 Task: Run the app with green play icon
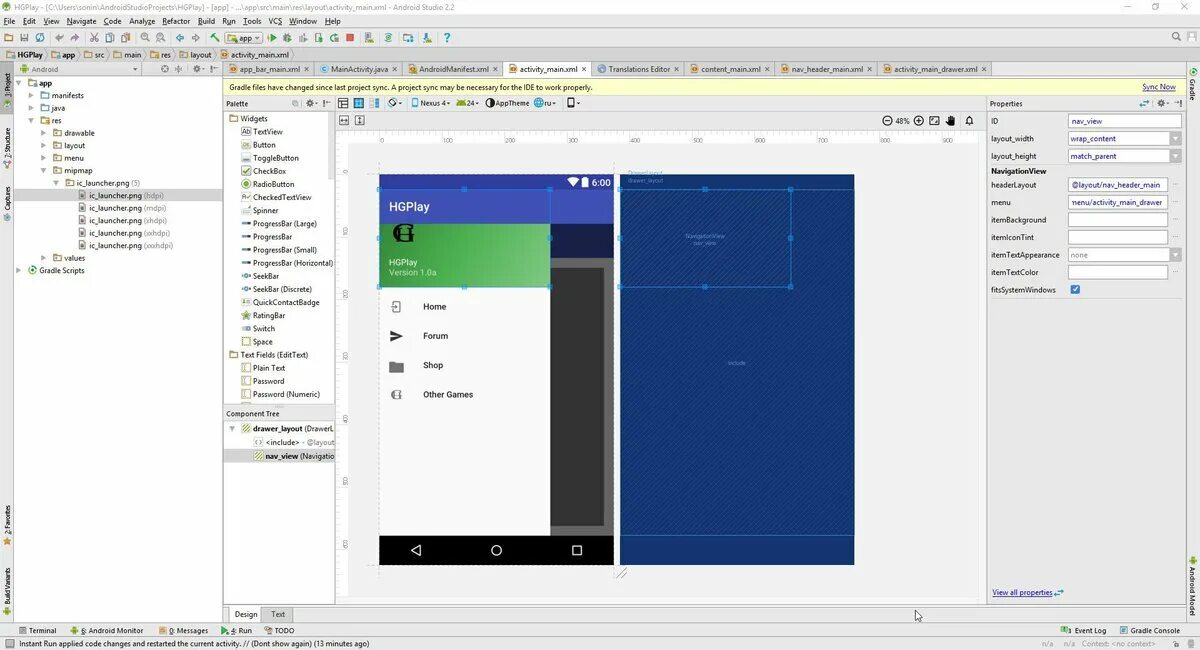[272, 38]
